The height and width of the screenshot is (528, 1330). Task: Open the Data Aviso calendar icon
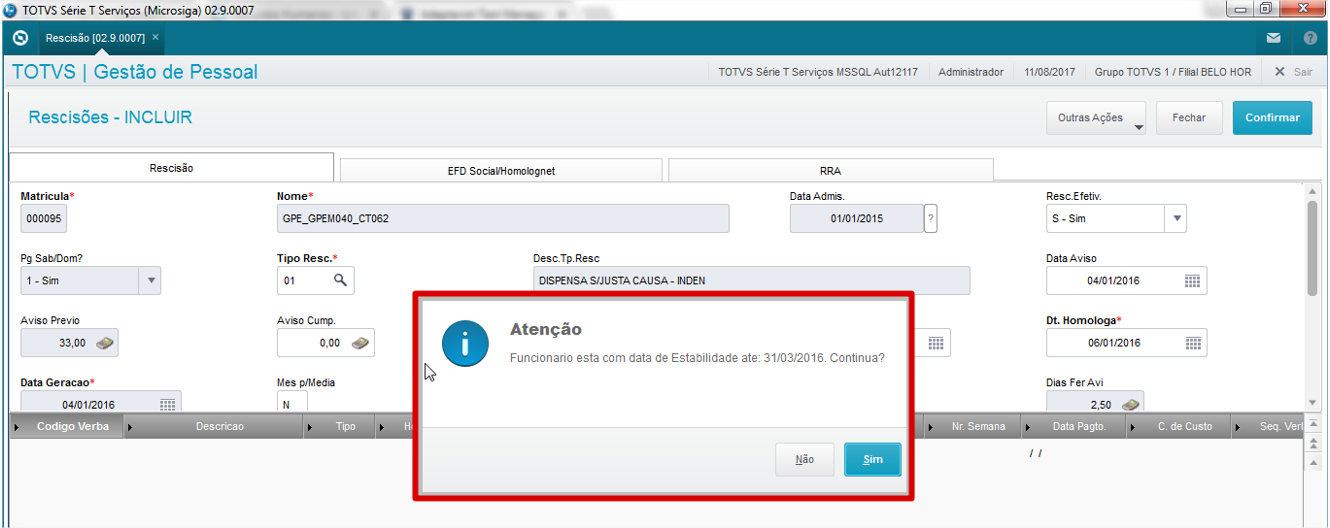[1192, 281]
